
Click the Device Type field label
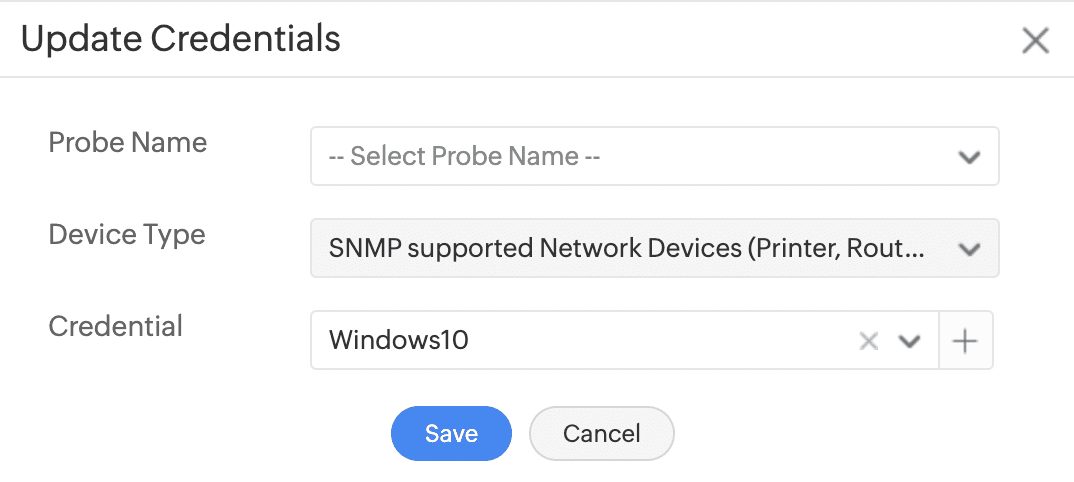127,235
